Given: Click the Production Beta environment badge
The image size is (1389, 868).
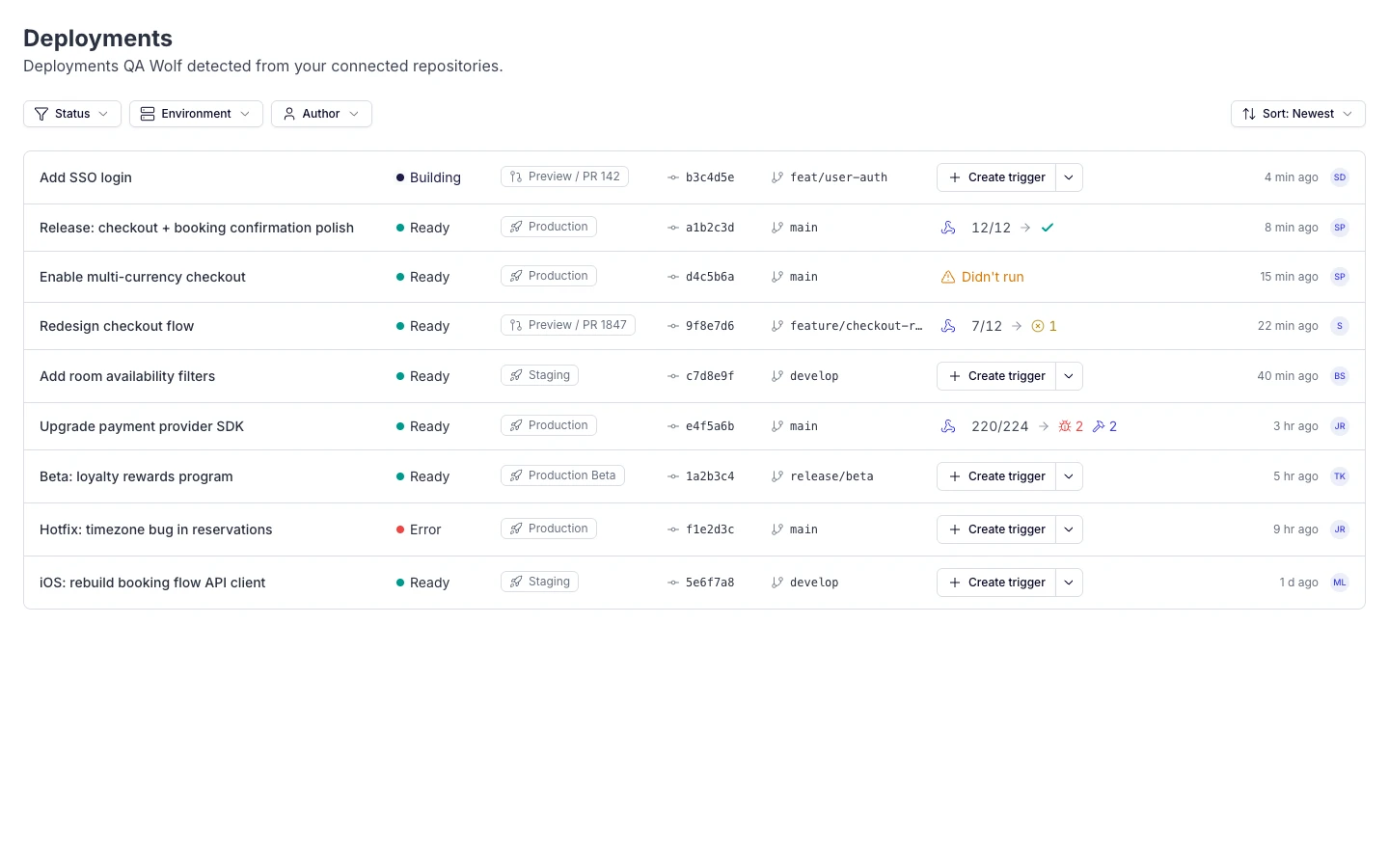Looking at the screenshot, I should coord(562,475).
